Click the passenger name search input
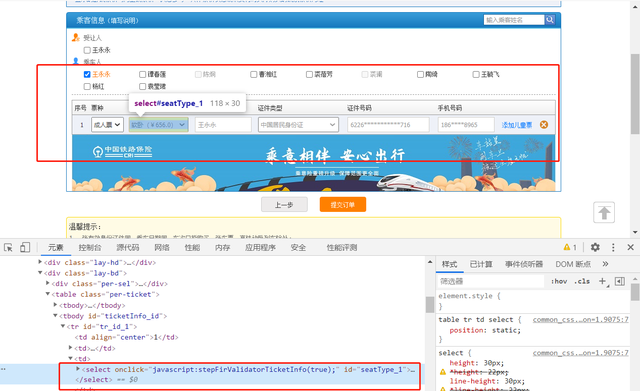Image resolution: width=640 pixels, height=391 pixels. click(x=514, y=20)
